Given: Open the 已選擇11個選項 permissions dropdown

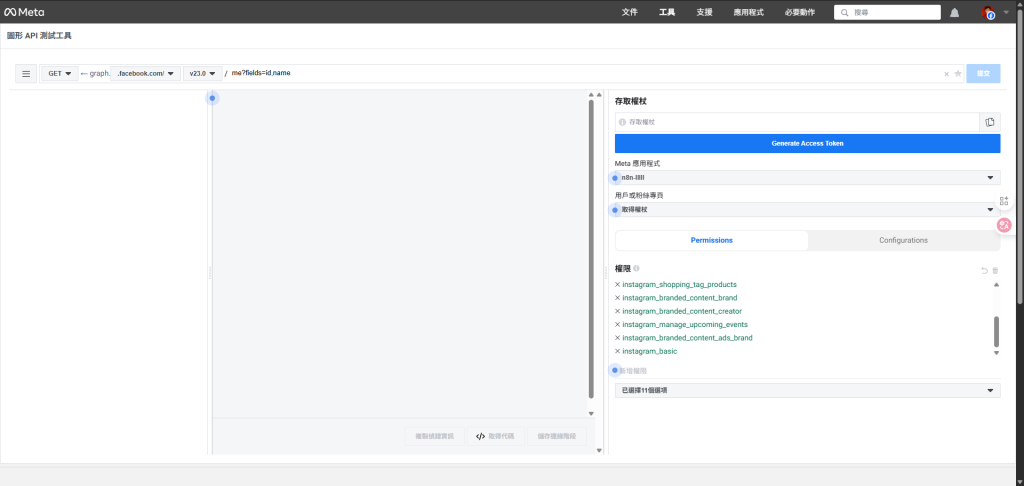Looking at the screenshot, I should (807, 391).
